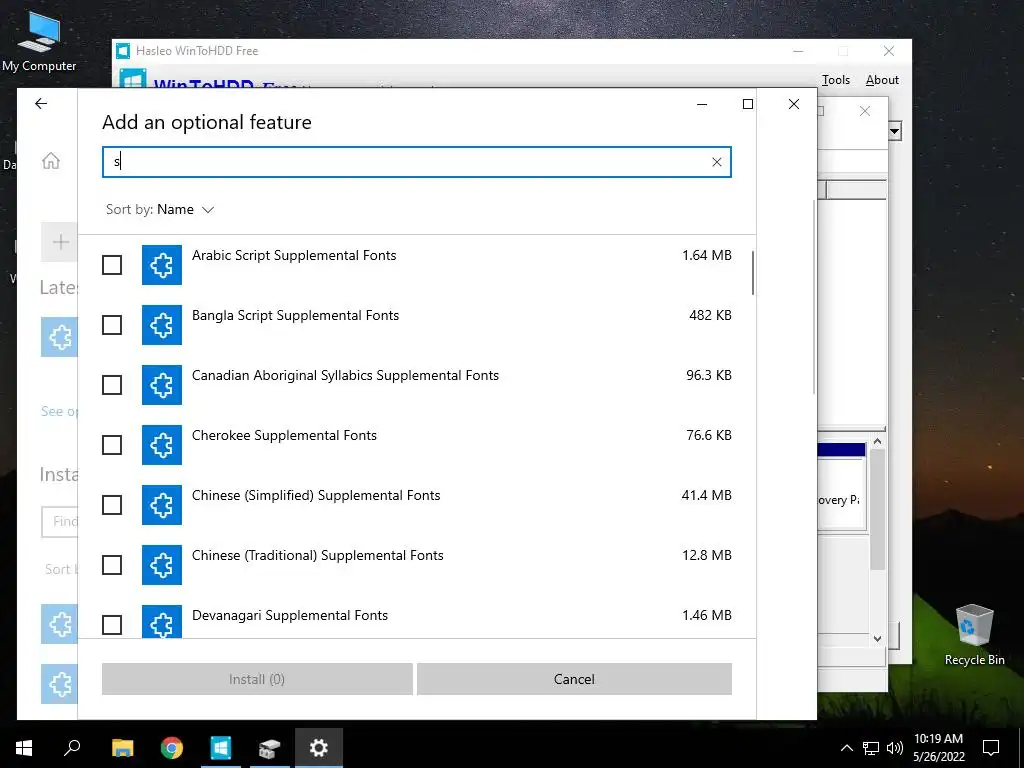
Task: Select the Bangla Script Supplemental Fonts label
Action: (295, 315)
